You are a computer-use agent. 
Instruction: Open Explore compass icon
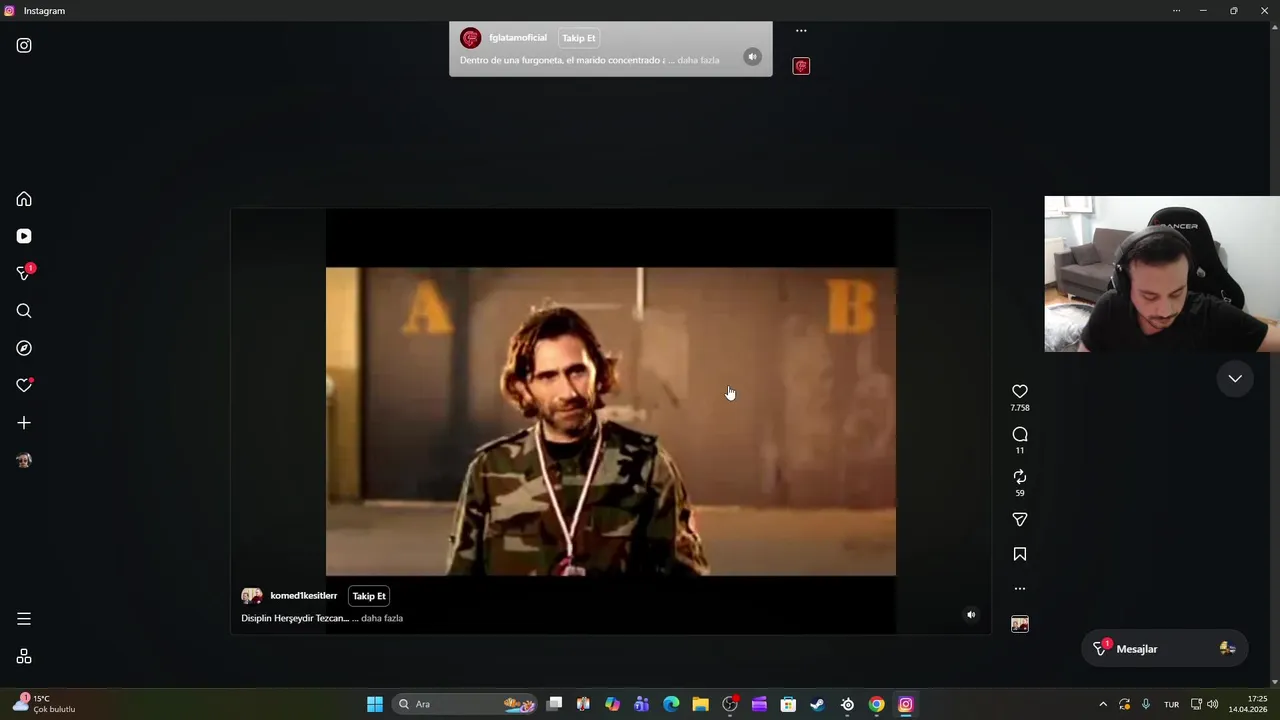point(24,348)
